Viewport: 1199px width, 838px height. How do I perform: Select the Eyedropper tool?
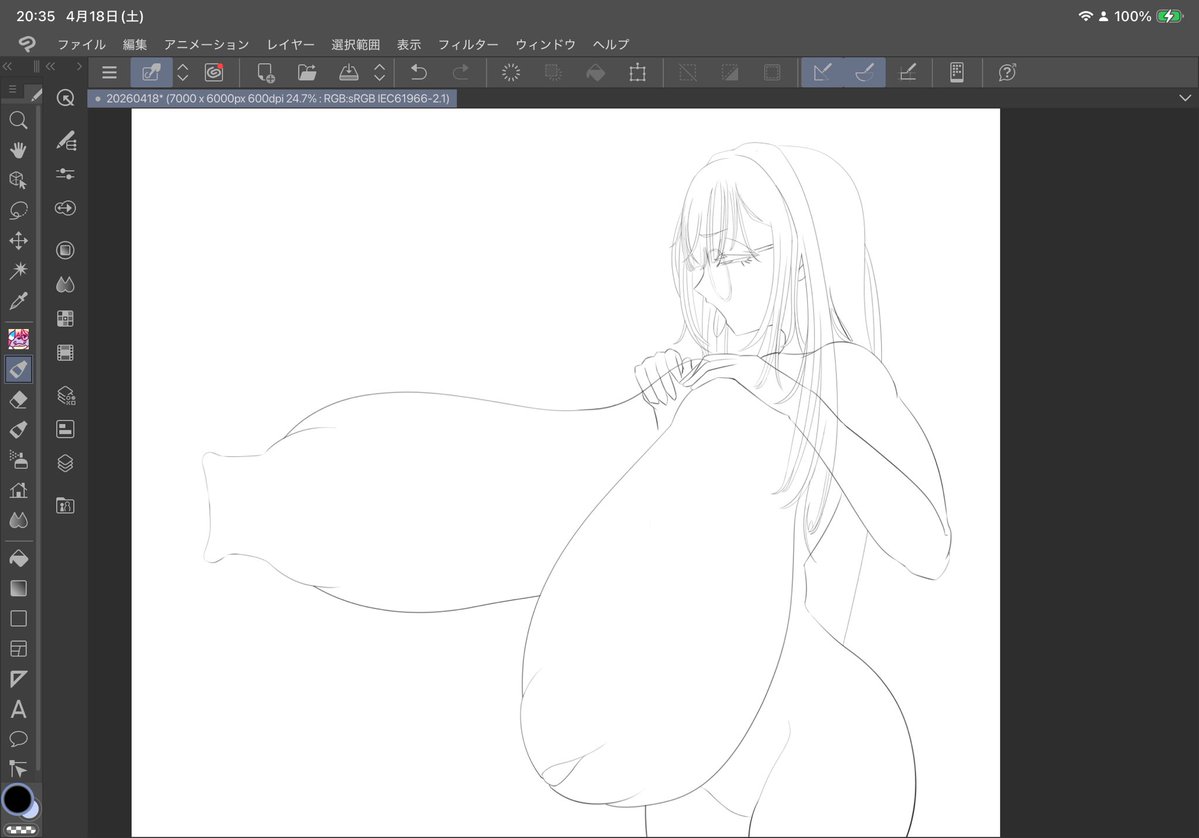click(x=19, y=301)
